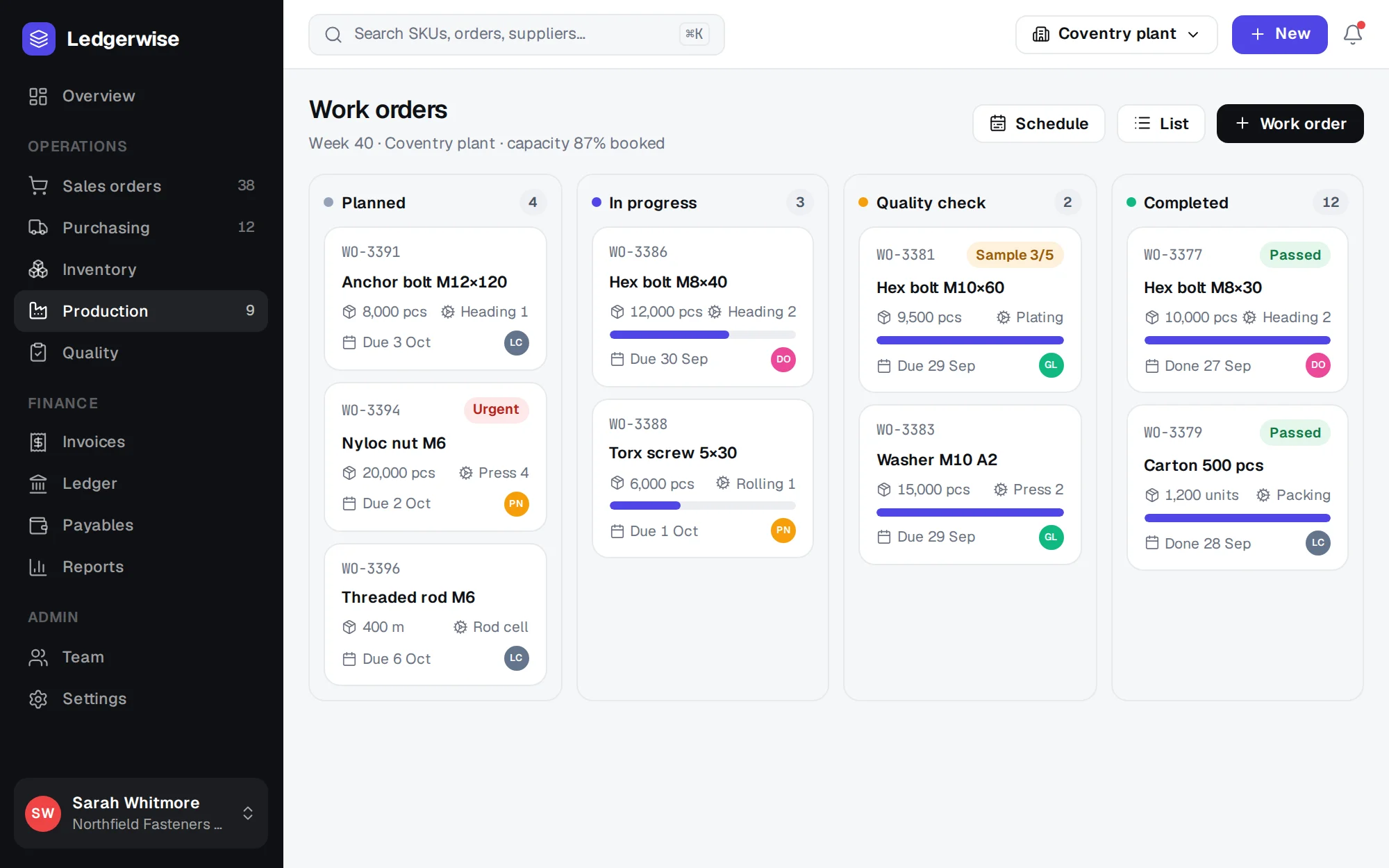Click the Hex bolt M10×60 title
Image resolution: width=1389 pixels, height=868 pixels.
pos(940,287)
